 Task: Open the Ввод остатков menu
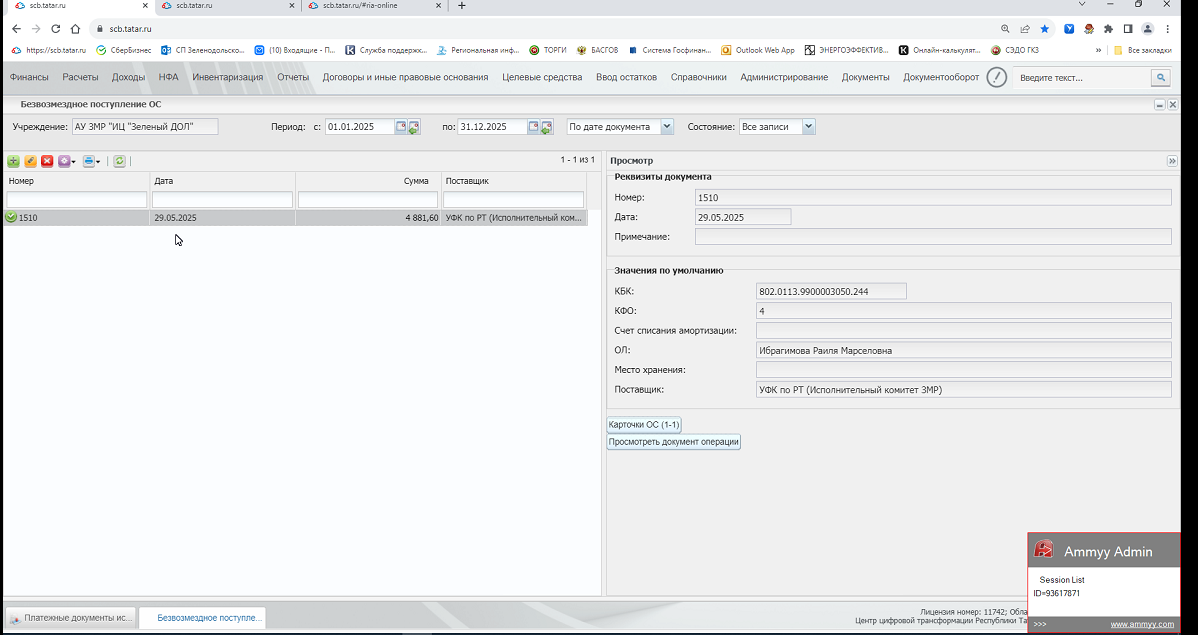point(627,77)
